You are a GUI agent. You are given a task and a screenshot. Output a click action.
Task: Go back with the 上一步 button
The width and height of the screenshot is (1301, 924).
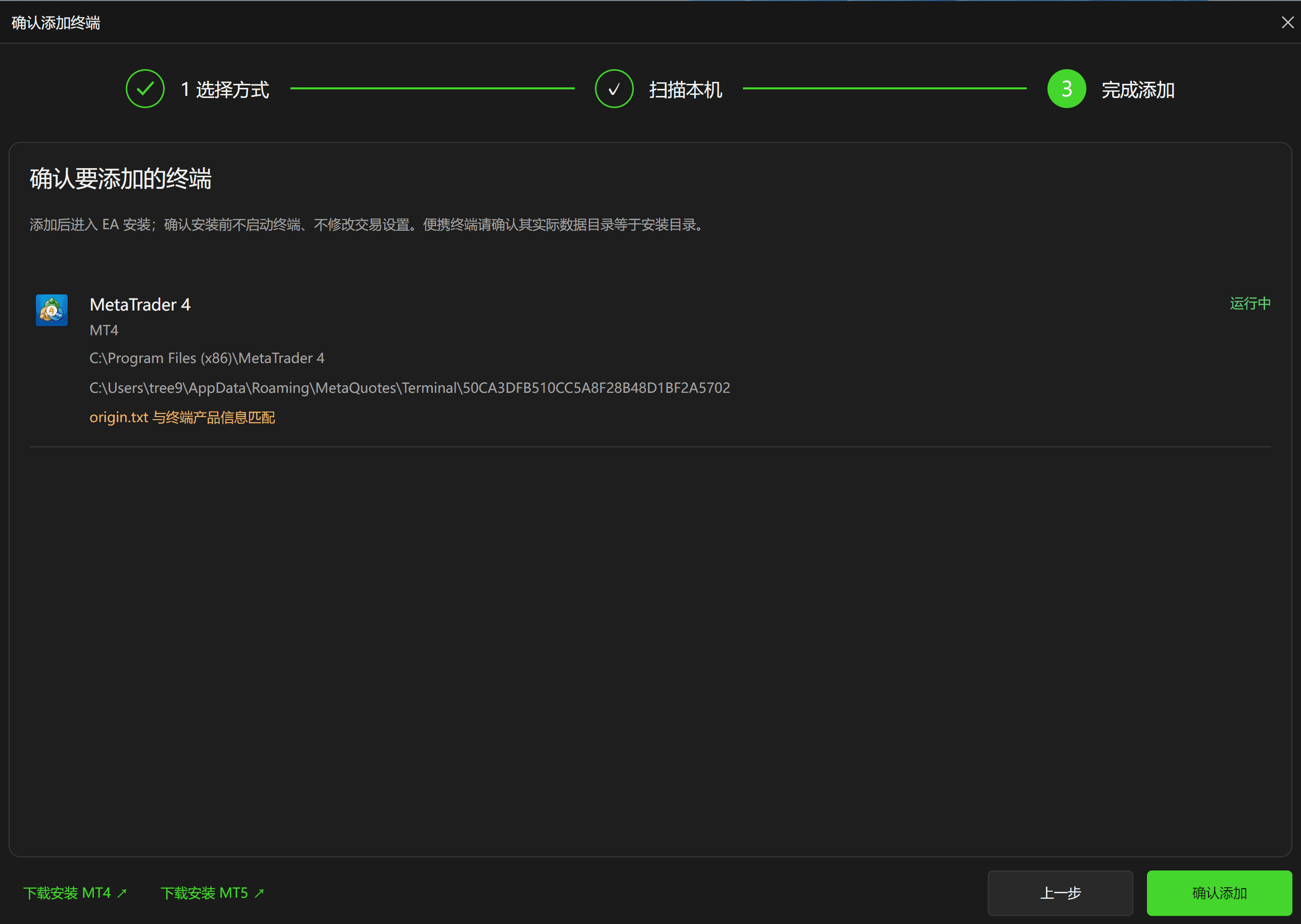pos(1060,893)
